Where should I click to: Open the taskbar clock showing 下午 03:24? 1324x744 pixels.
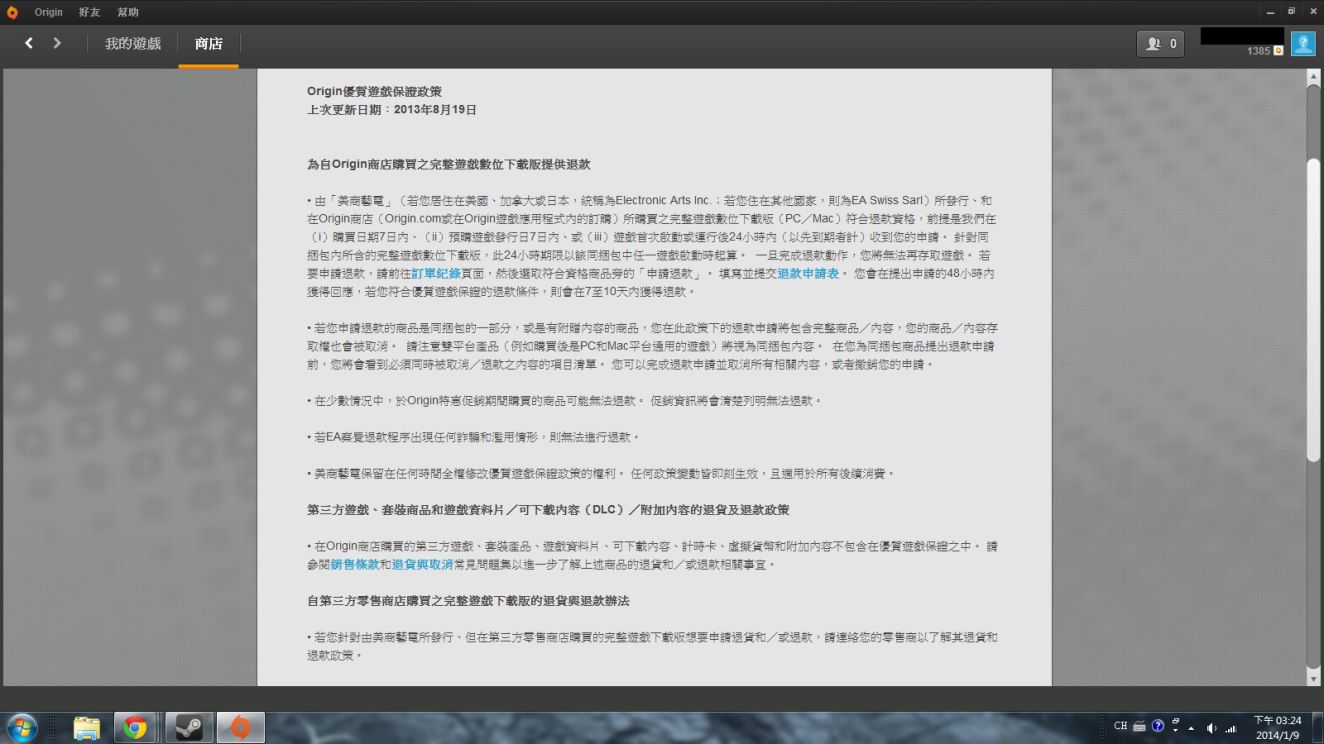[x=1277, y=727]
